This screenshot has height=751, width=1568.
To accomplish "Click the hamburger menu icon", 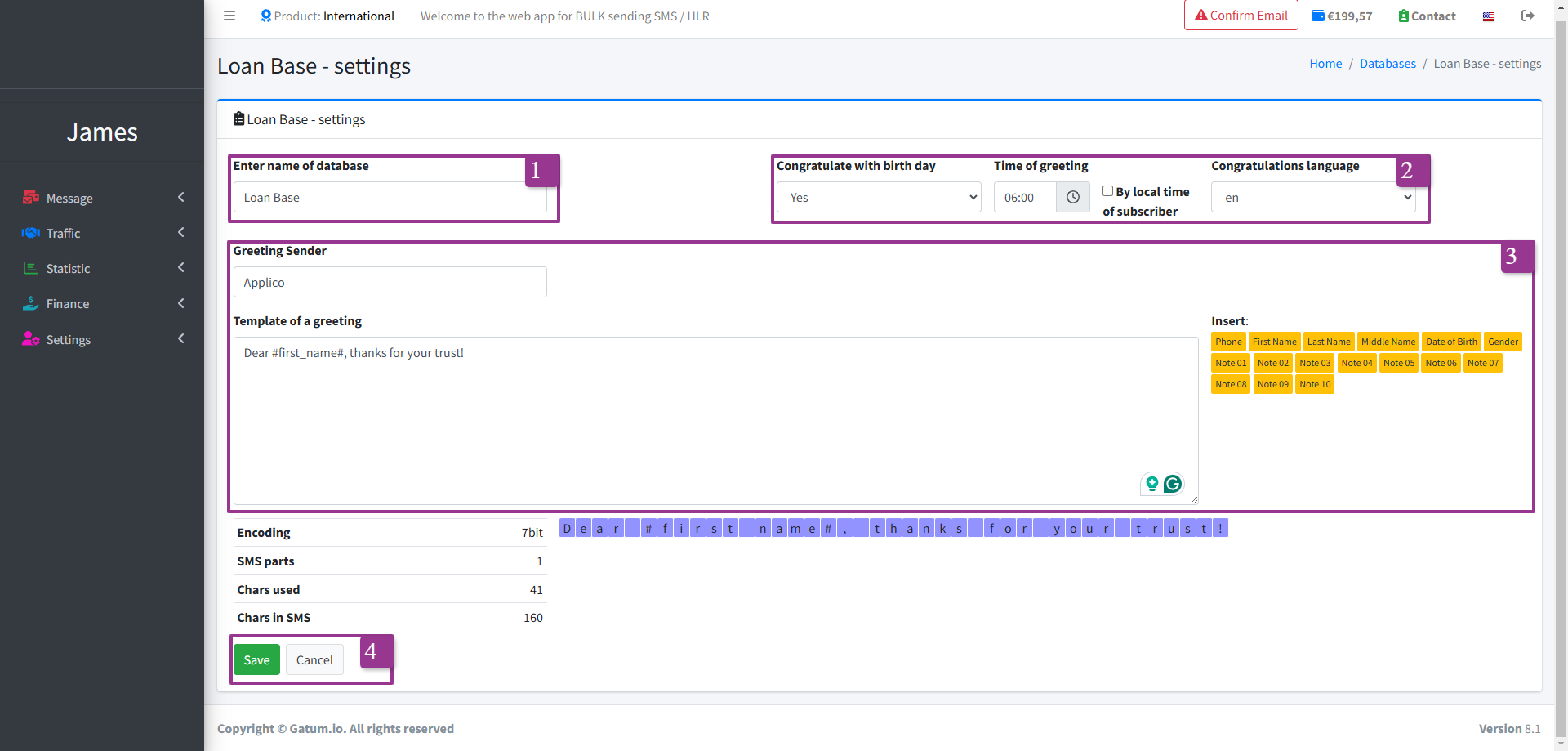I will pos(229,16).
